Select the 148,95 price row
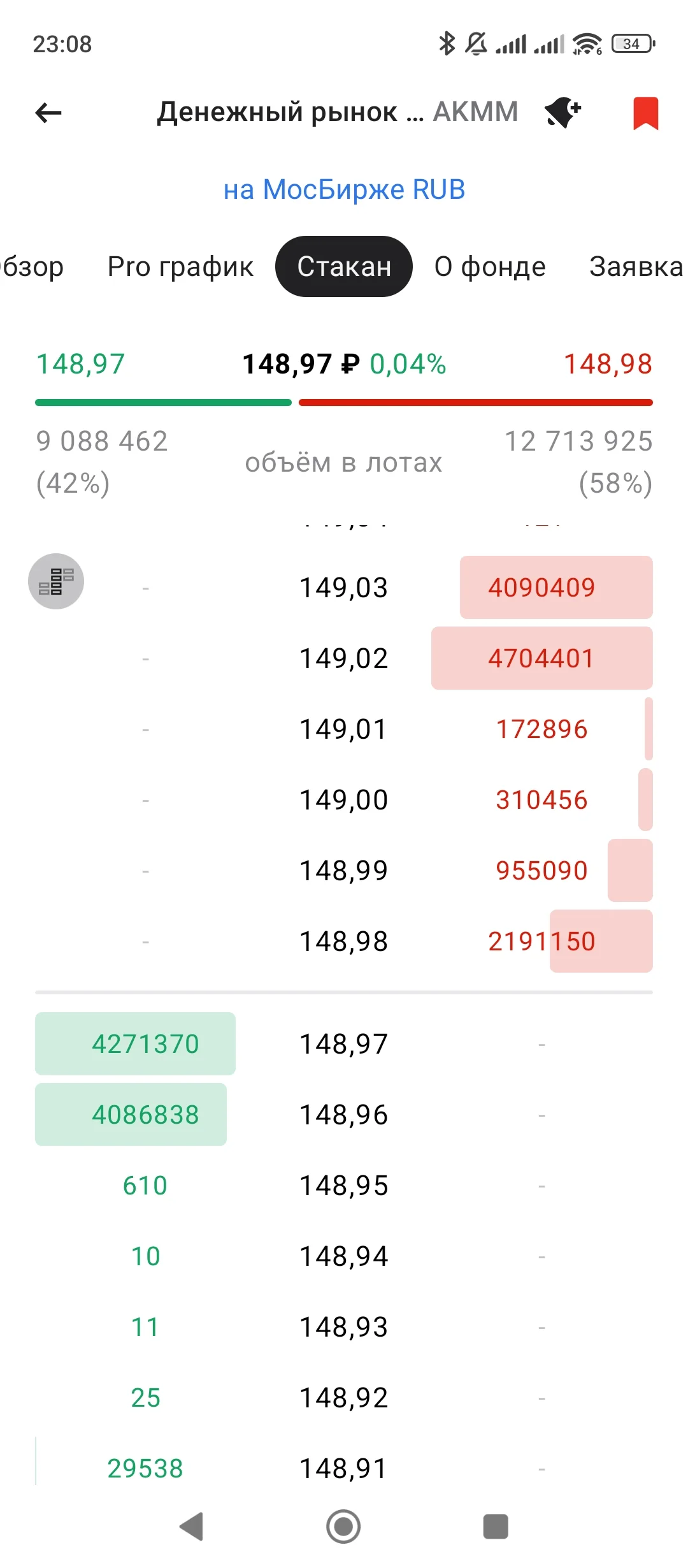The height and width of the screenshot is (1568, 688). click(x=344, y=1186)
